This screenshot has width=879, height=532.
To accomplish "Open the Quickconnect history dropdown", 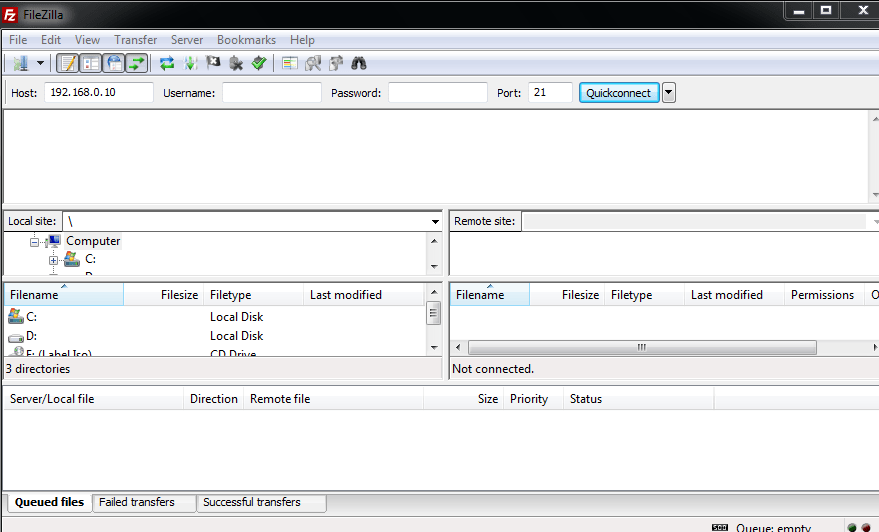I will [668, 92].
